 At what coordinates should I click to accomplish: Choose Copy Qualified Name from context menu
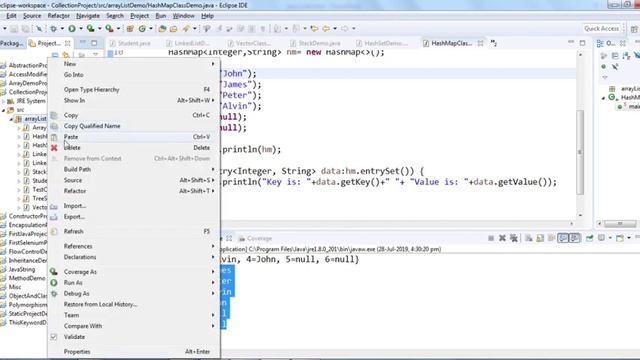(x=134, y=126)
